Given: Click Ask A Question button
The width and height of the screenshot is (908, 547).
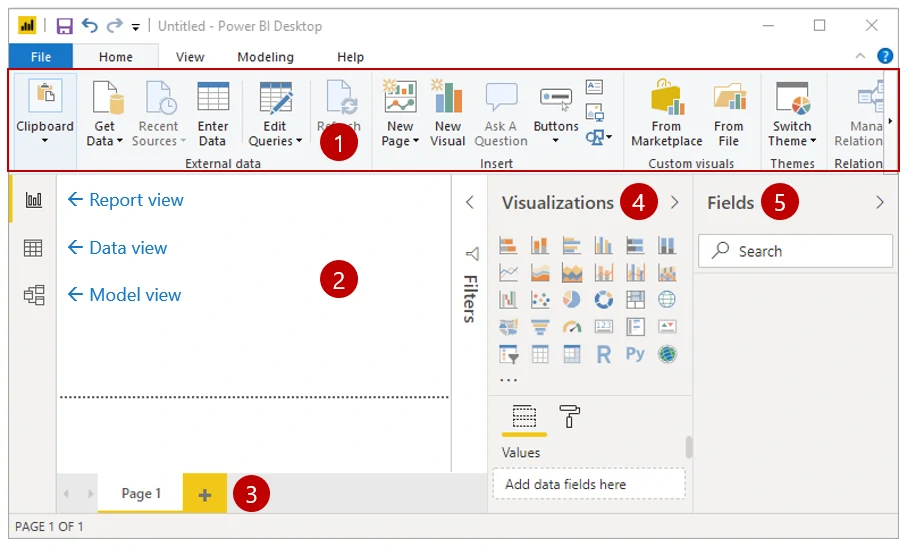Looking at the screenshot, I should click(501, 115).
